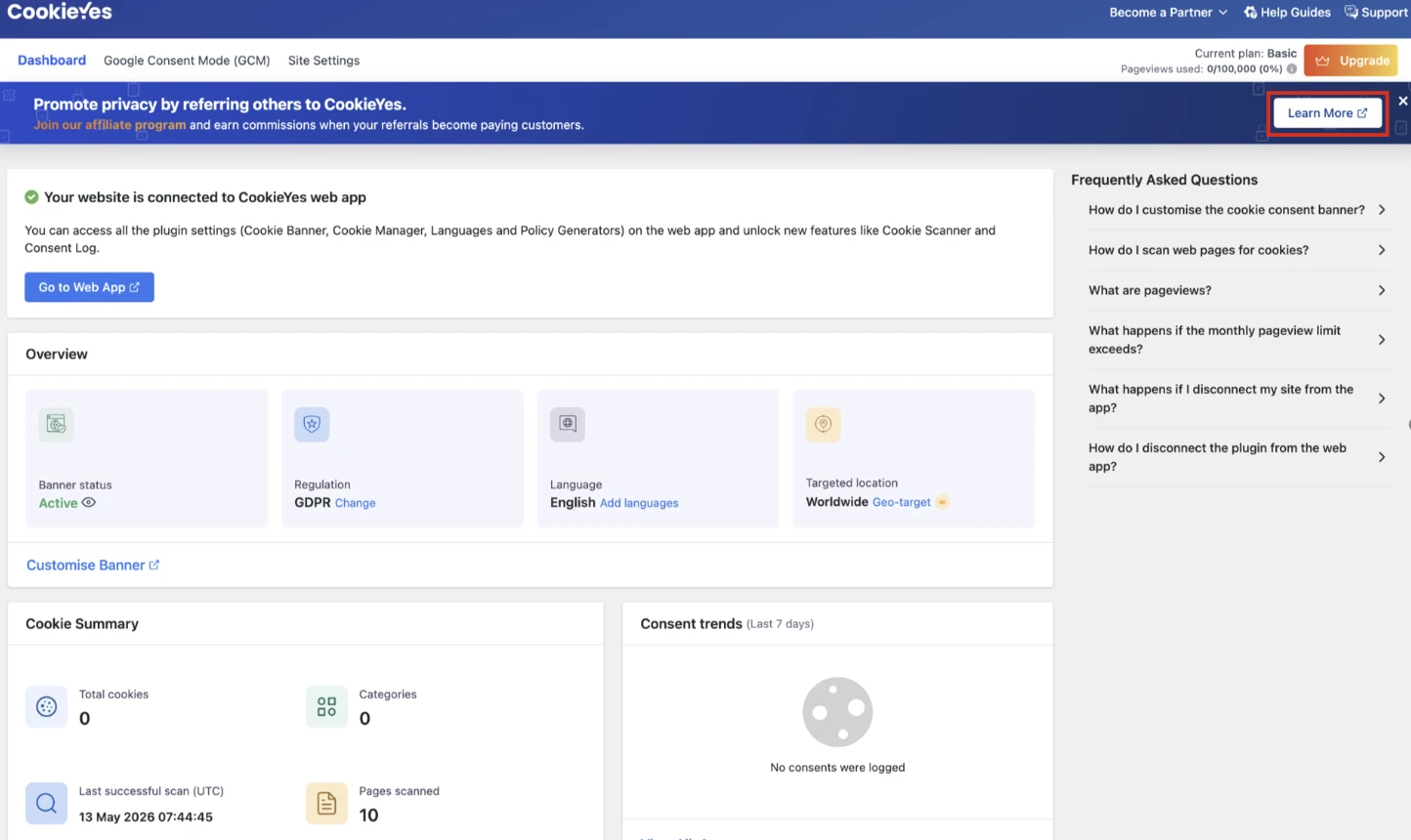The image size is (1411, 840).
Task: Click the scan date 13 May 2026 07:44:45
Action: point(146,818)
